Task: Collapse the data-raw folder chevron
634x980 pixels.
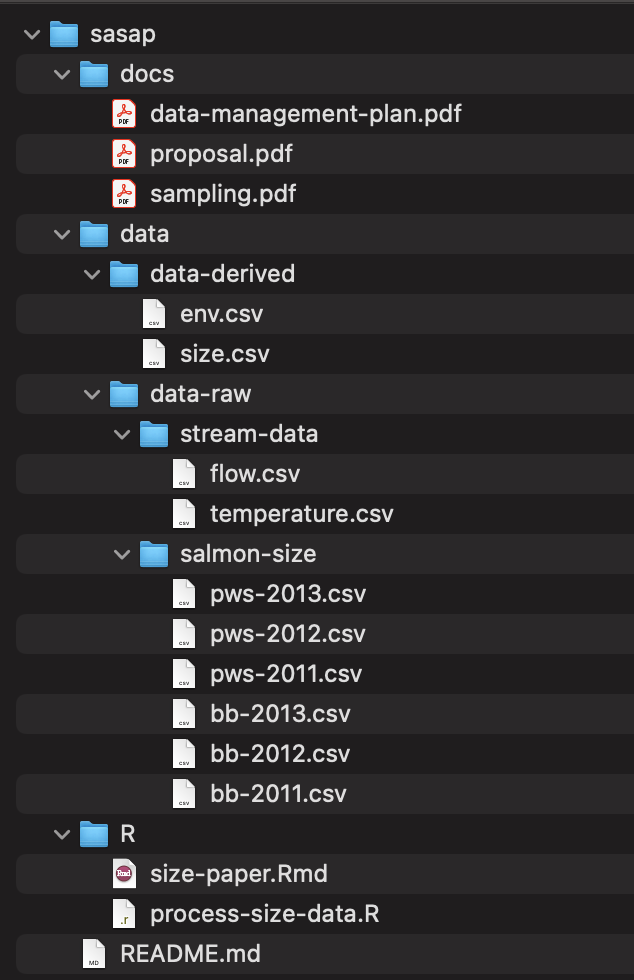Action: point(92,395)
